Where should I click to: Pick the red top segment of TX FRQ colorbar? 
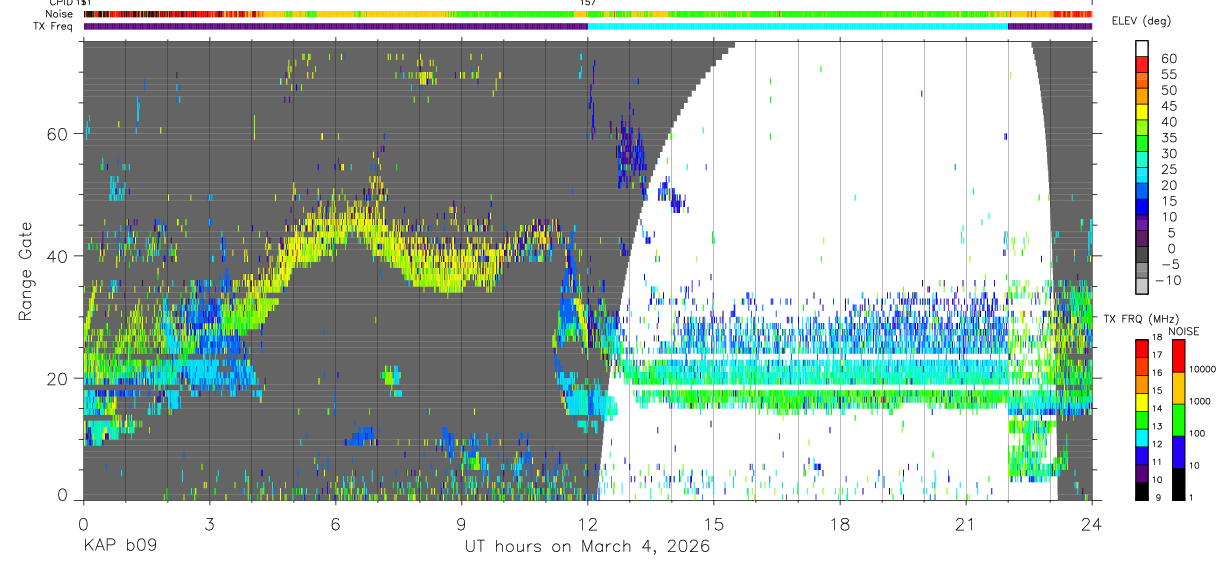(1142, 347)
